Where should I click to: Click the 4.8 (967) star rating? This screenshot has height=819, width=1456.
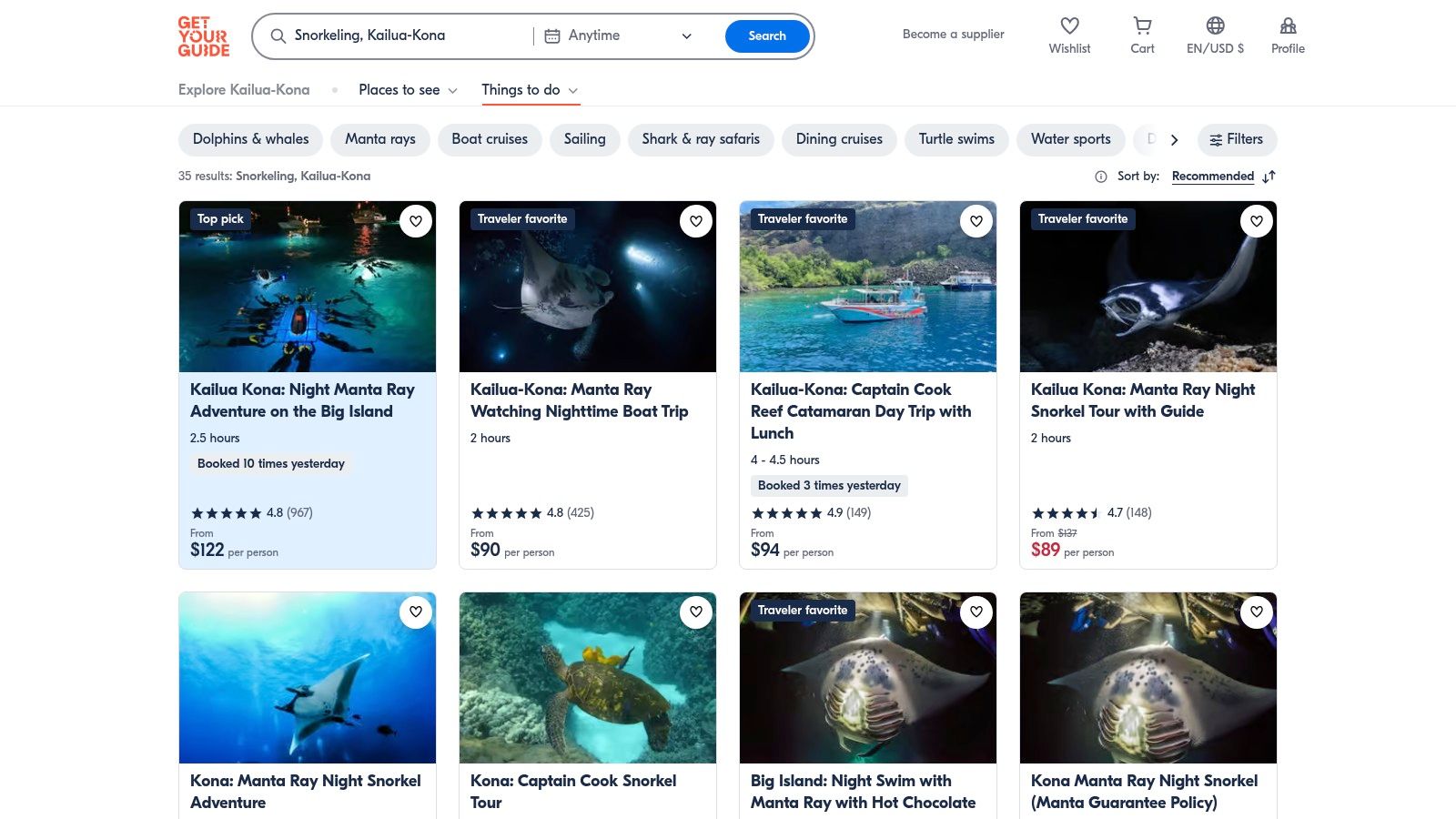click(x=251, y=513)
